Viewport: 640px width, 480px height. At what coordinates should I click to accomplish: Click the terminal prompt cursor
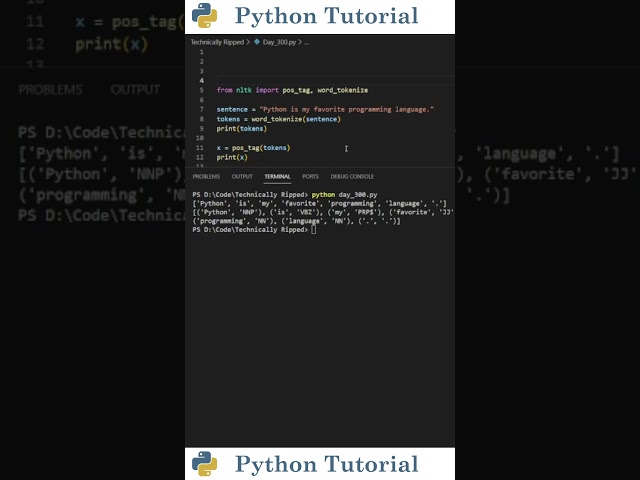point(313,229)
